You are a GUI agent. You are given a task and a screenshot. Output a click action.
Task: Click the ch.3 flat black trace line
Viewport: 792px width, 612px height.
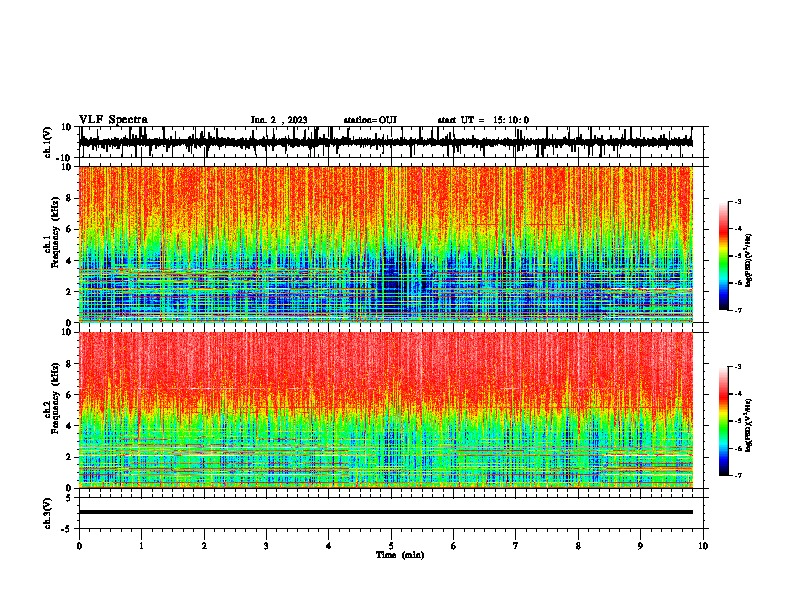385,512
